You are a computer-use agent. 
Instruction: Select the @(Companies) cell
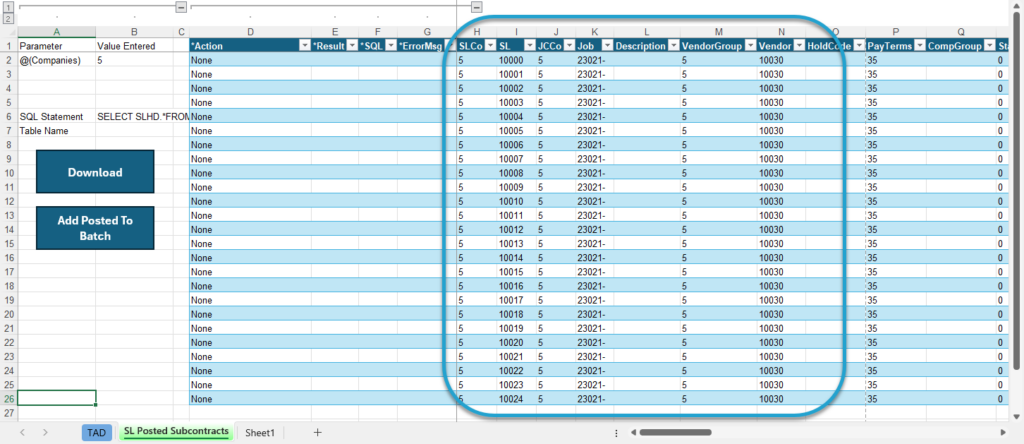tap(56, 60)
